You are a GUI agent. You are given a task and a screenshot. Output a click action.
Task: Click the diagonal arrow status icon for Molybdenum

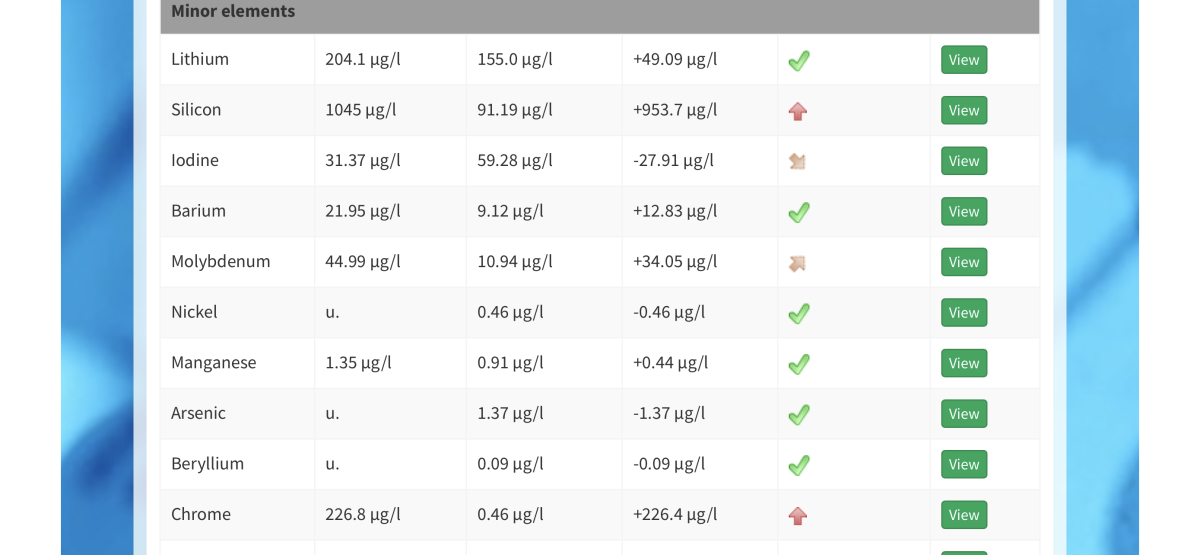click(797, 263)
